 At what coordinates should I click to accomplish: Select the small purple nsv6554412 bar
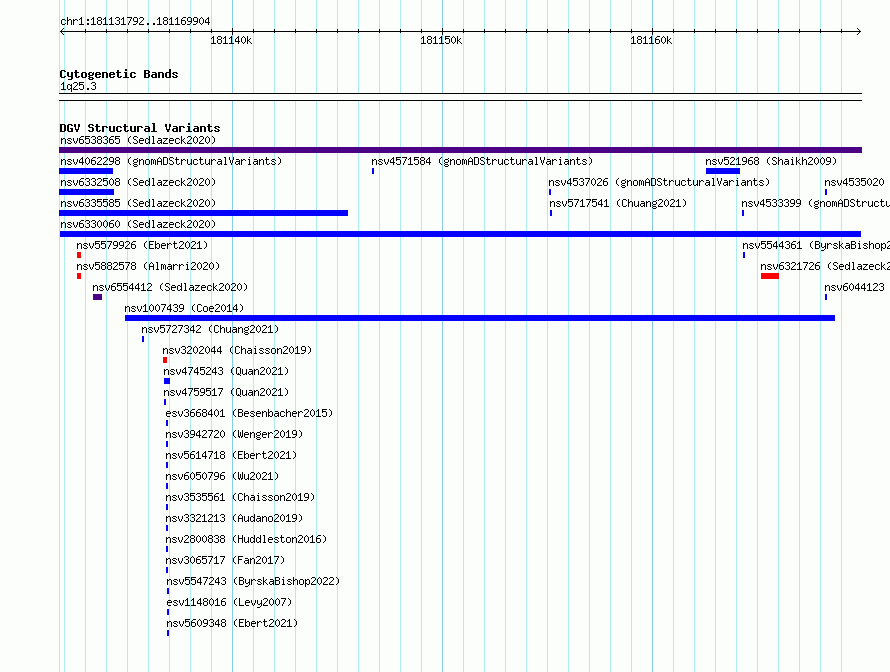click(x=98, y=297)
